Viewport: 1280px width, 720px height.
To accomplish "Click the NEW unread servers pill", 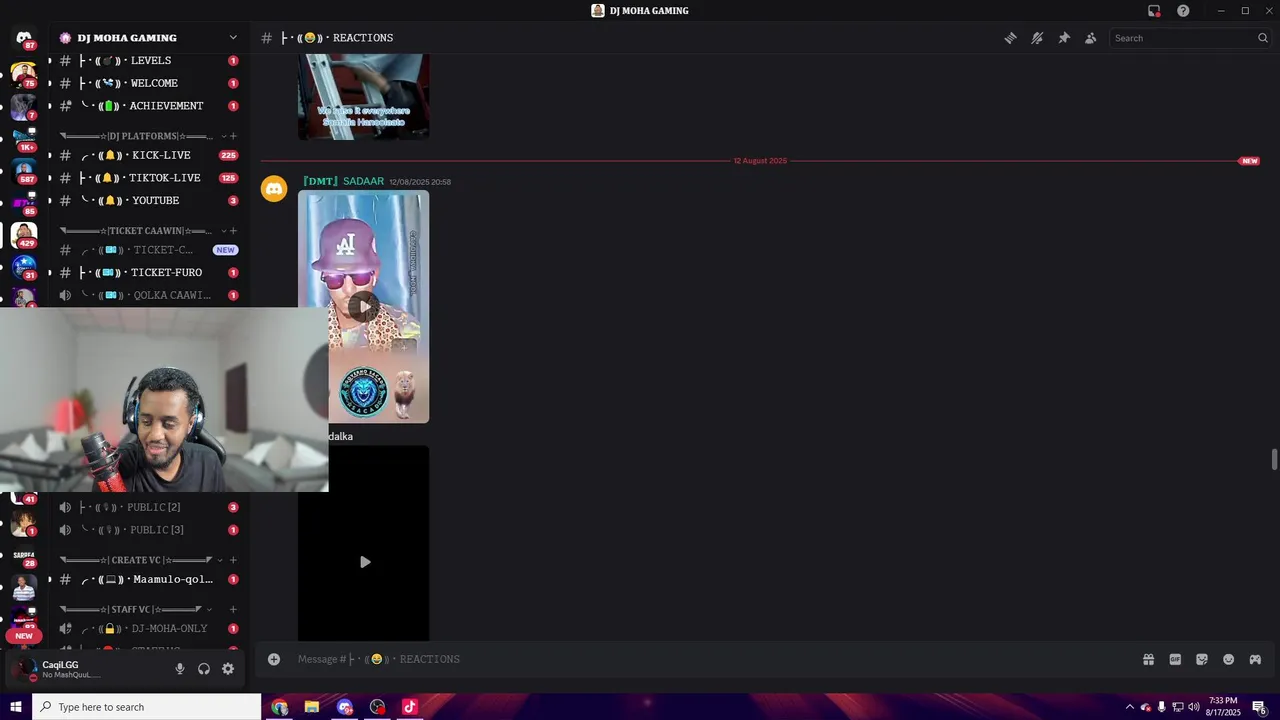I will (24, 636).
